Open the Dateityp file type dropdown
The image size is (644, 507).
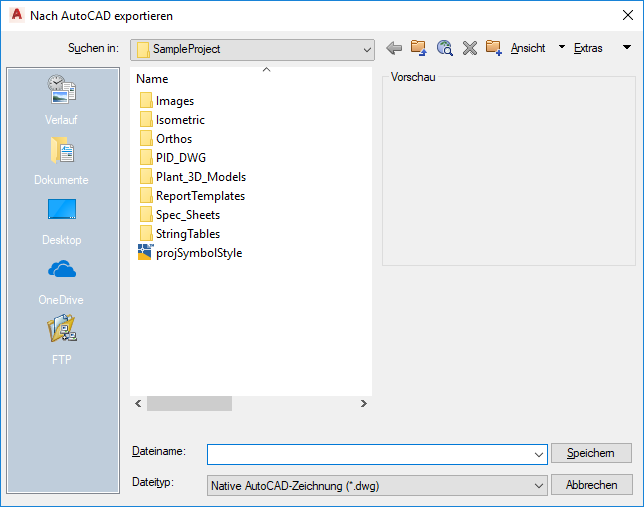(377, 486)
